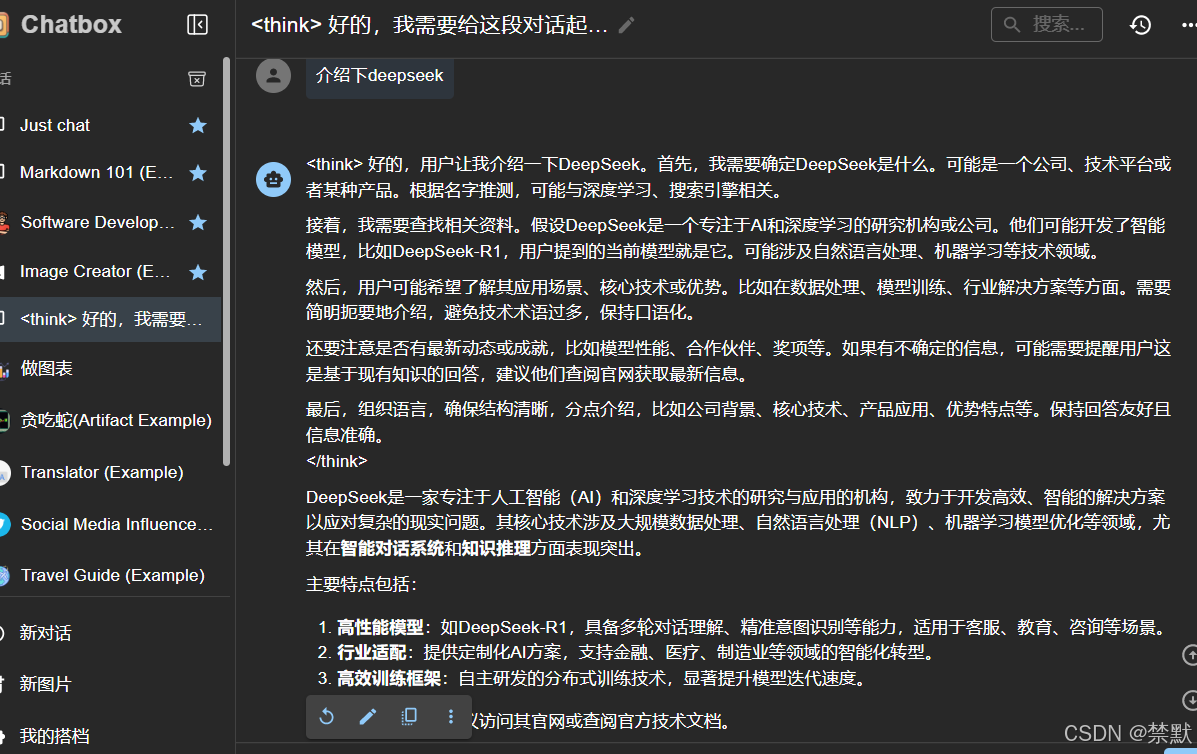Copy the message with the copy icon

(409, 717)
